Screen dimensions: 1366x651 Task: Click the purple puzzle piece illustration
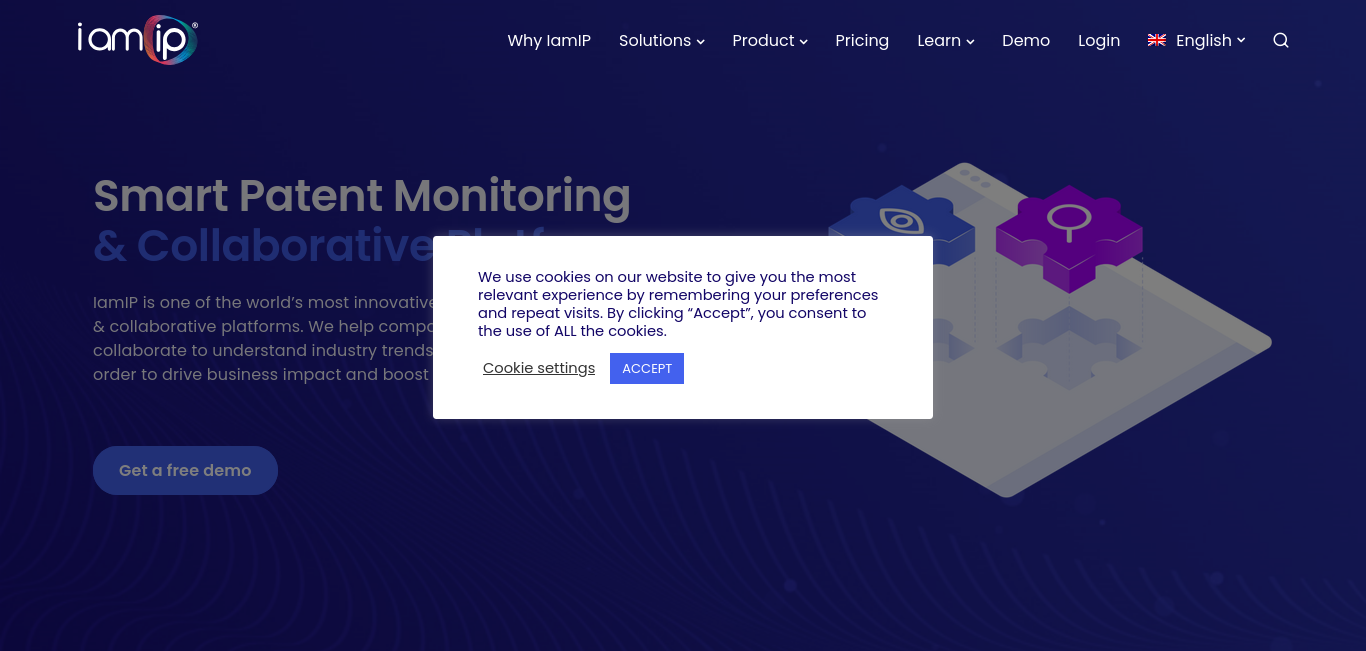click(1069, 237)
